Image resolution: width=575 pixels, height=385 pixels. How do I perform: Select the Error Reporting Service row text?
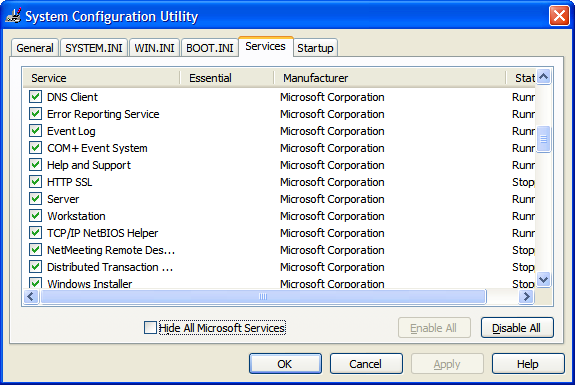pos(103,114)
